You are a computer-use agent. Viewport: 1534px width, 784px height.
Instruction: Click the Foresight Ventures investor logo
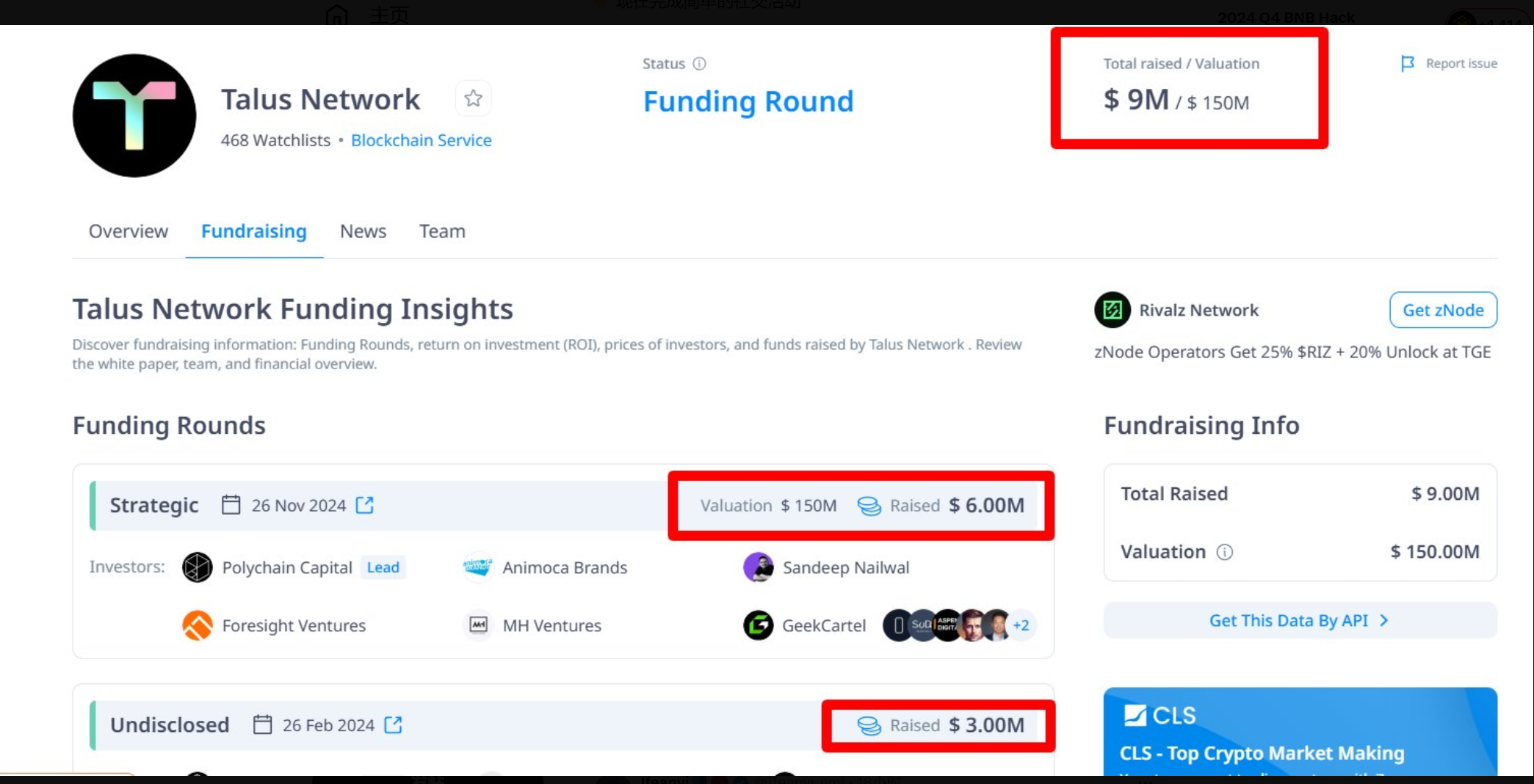(197, 625)
